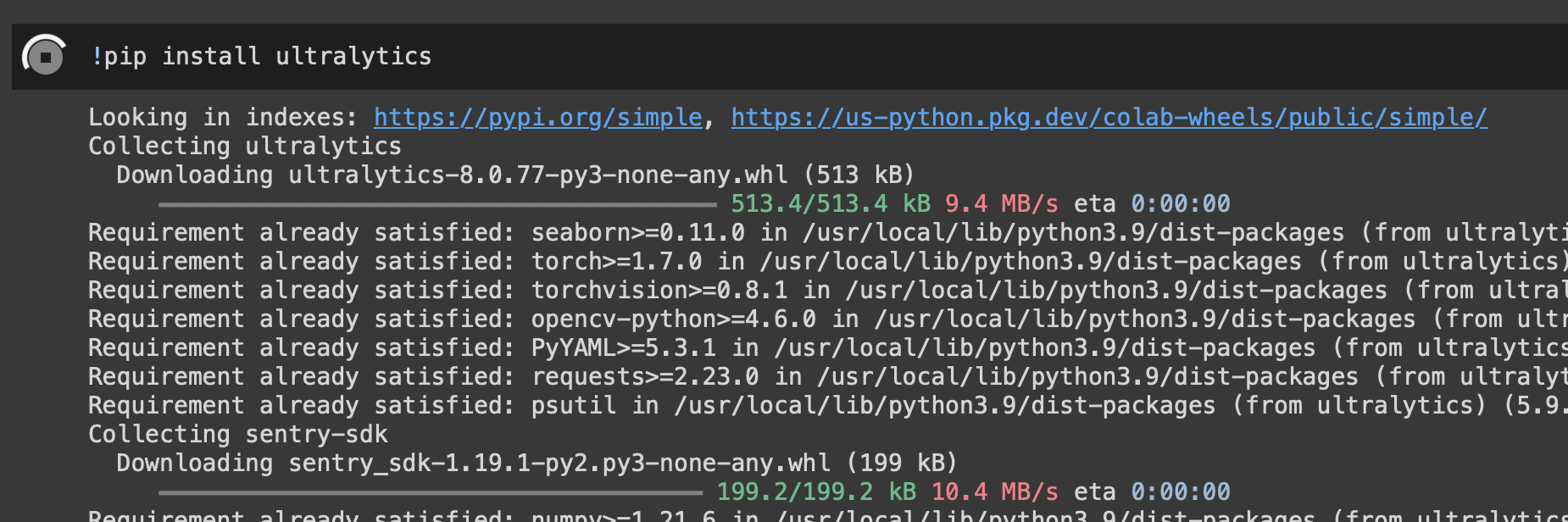1568x522 pixels.
Task: Open the pypi.org/simple index link
Action: click(537, 118)
